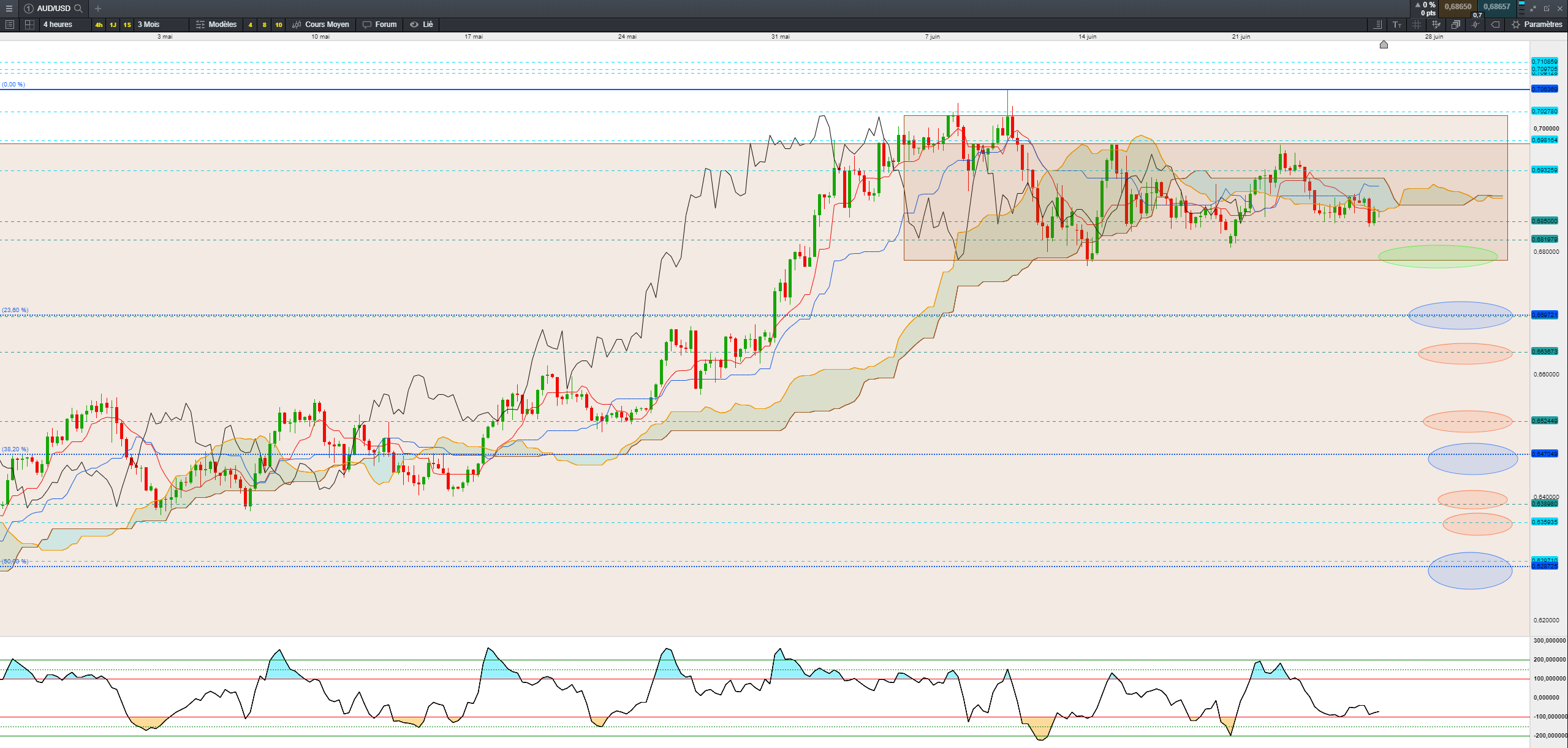Load model preset 10
This screenshot has height=748, width=1568.
click(x=279, y=25)
